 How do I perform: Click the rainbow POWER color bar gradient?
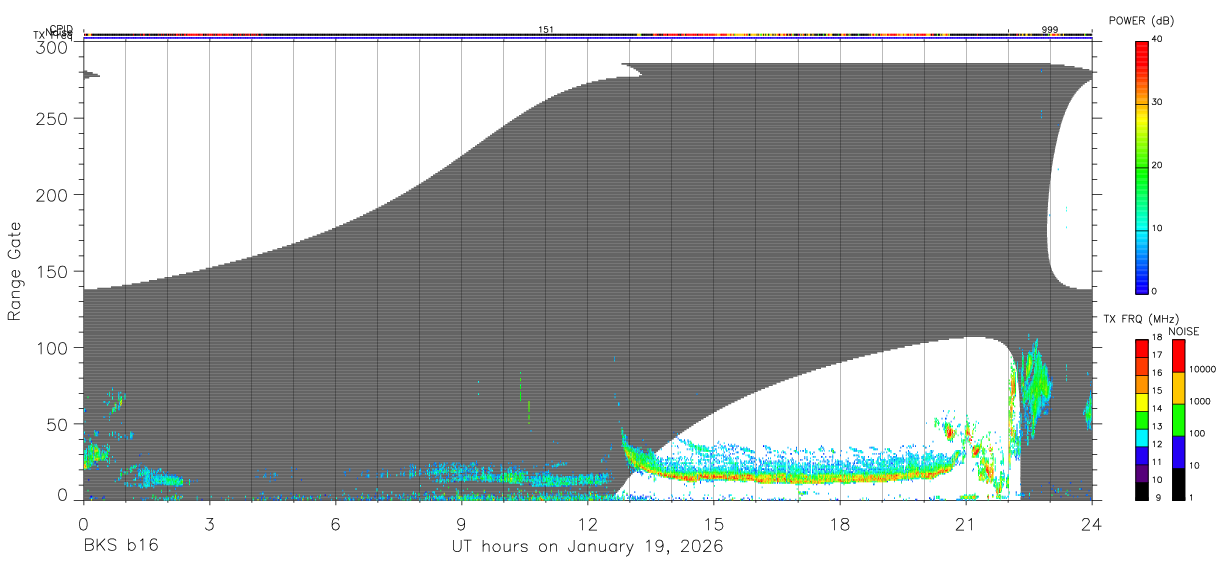[x=1141, y=166]
